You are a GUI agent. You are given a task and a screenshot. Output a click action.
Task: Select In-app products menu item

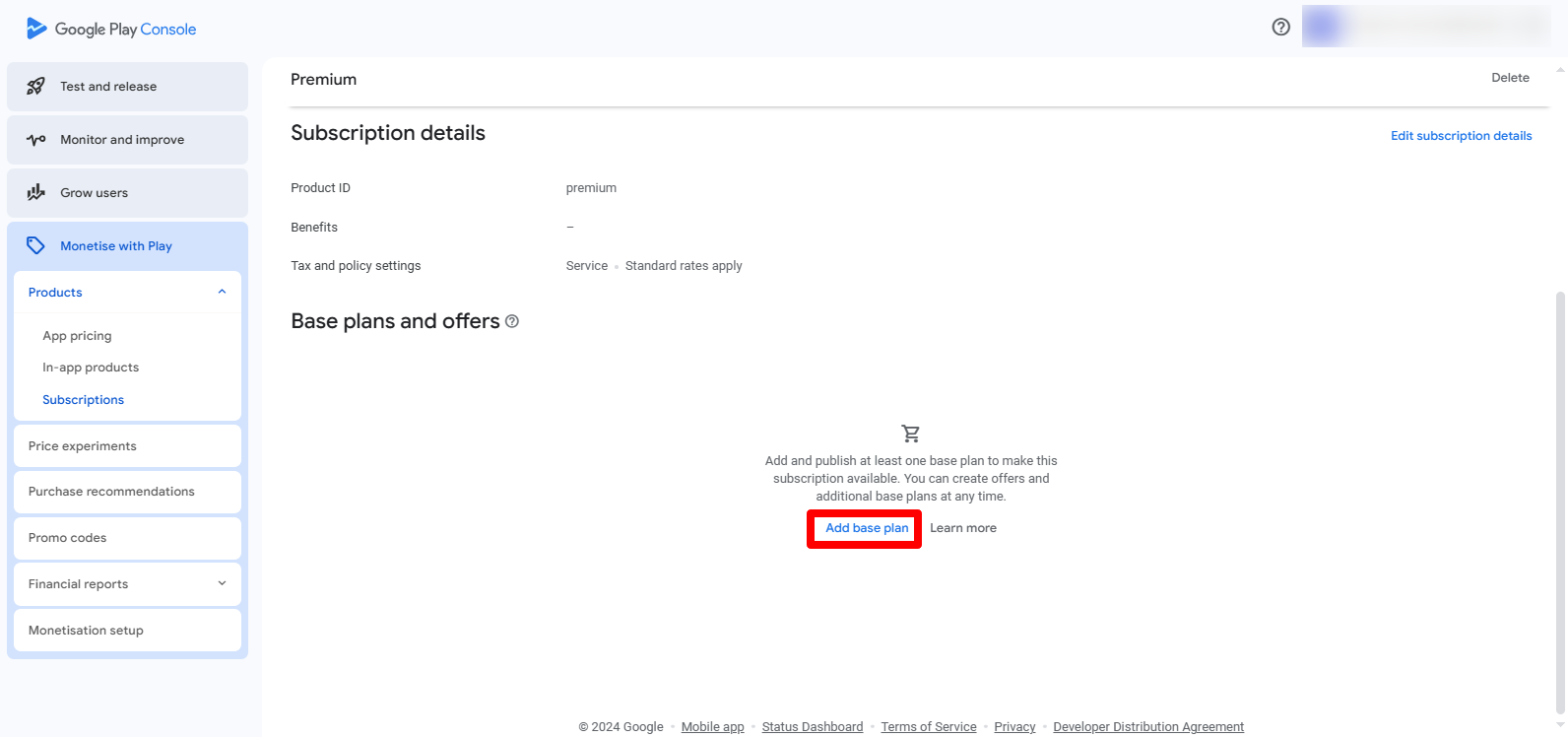(91, 368)
